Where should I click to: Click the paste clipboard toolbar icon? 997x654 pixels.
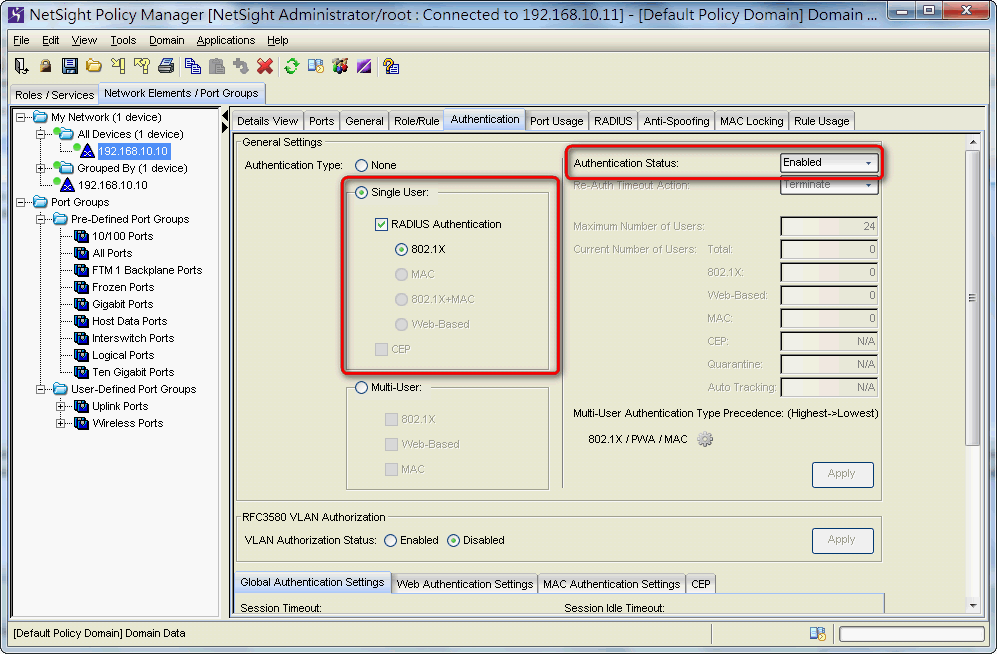[217, 66]
